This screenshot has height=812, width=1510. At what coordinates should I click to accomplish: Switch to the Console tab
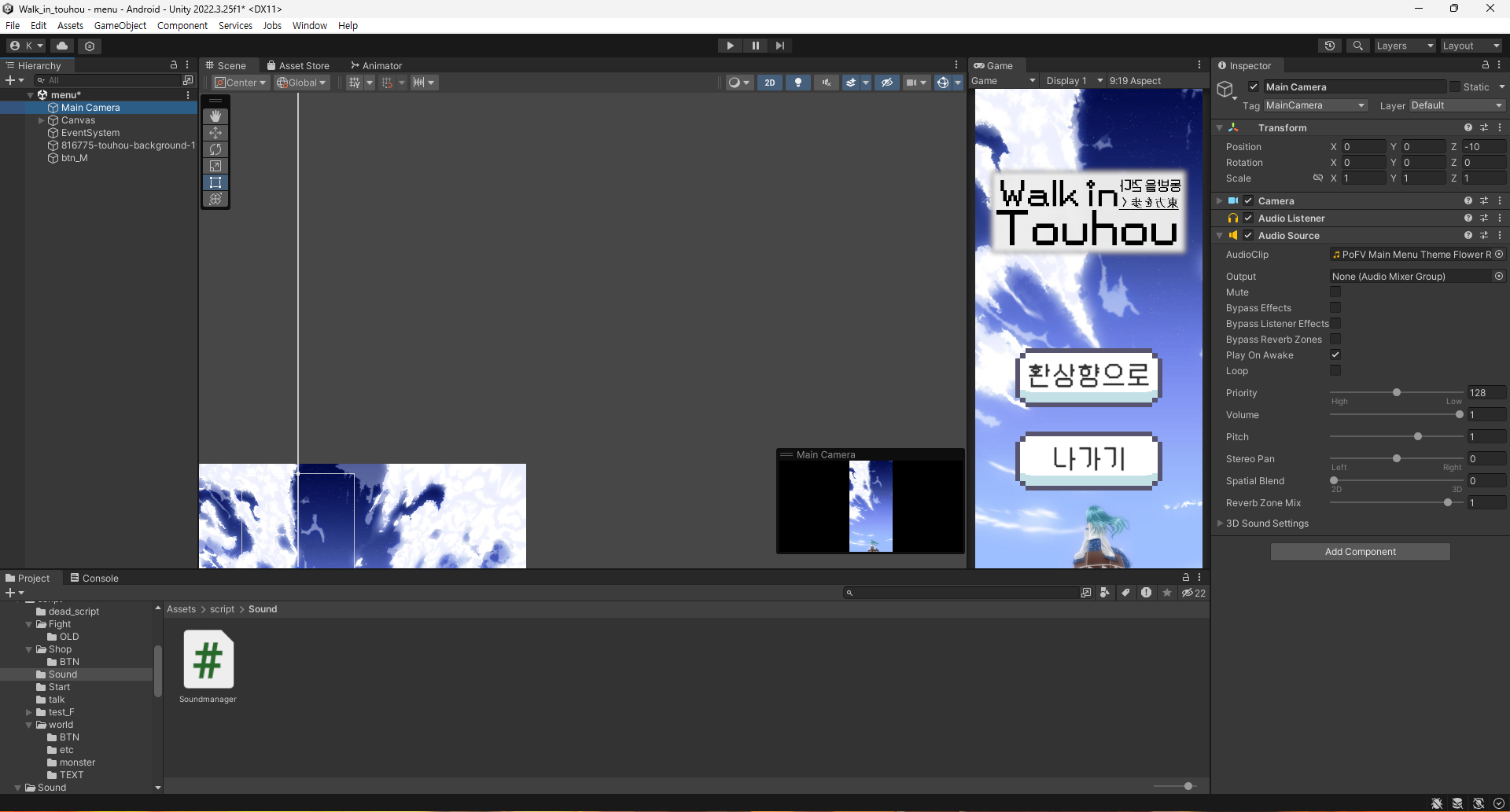pyautogui.click(x=94, y=579)
